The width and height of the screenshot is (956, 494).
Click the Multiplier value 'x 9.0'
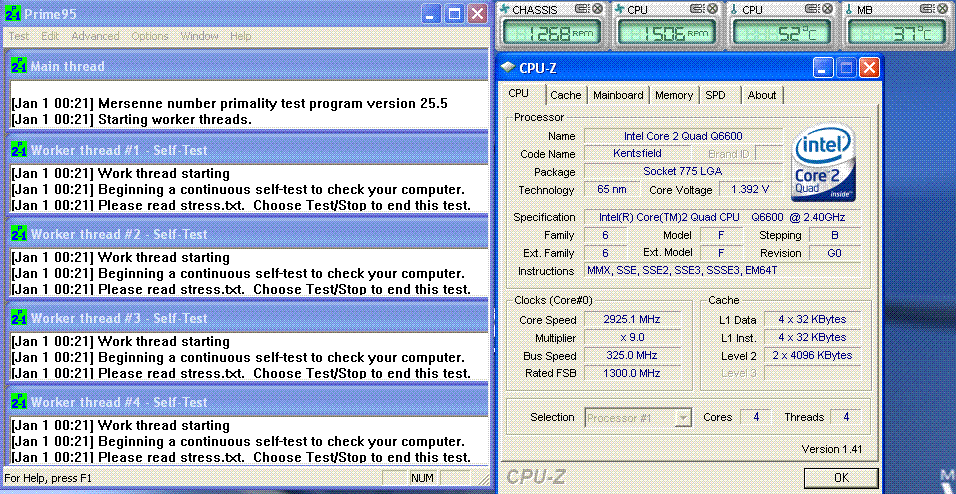point(632,337)
